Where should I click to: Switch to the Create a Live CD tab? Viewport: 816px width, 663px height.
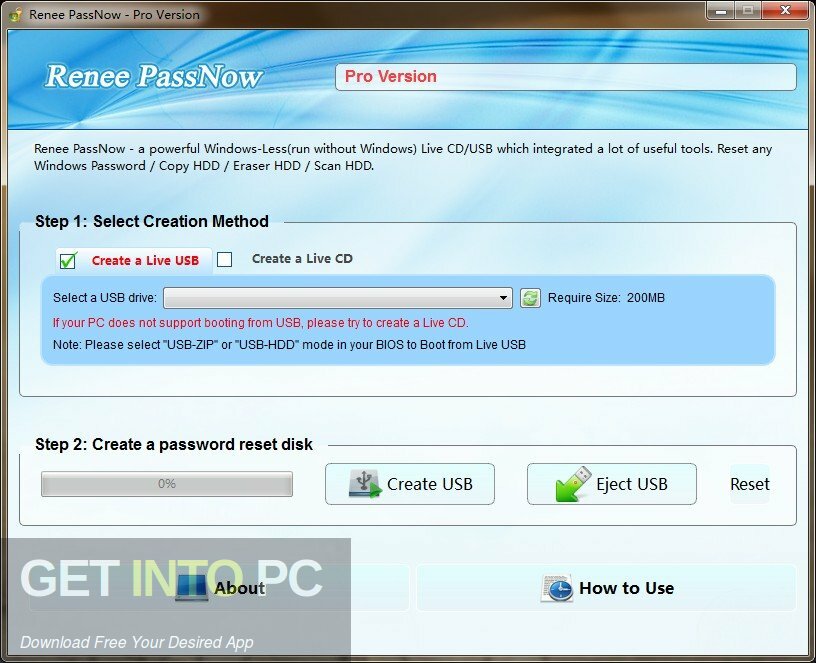(x=302, y=259)
